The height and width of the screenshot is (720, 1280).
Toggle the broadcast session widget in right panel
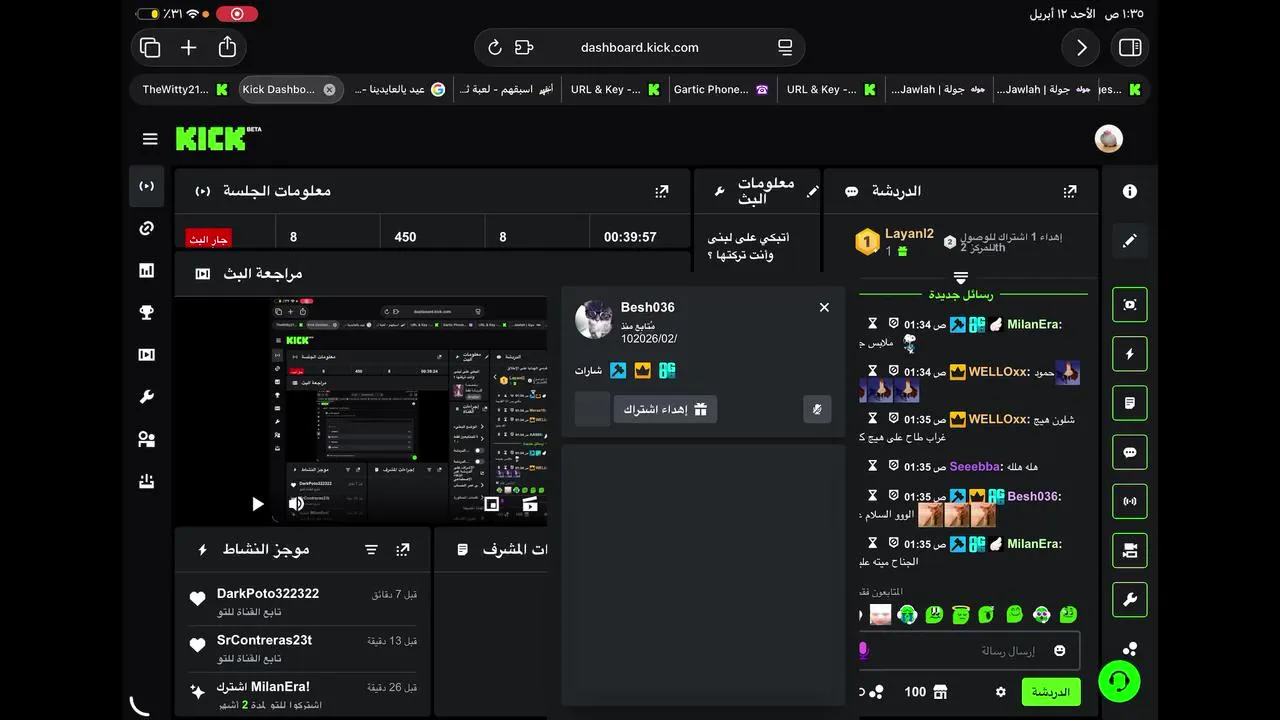point(1130,501)
